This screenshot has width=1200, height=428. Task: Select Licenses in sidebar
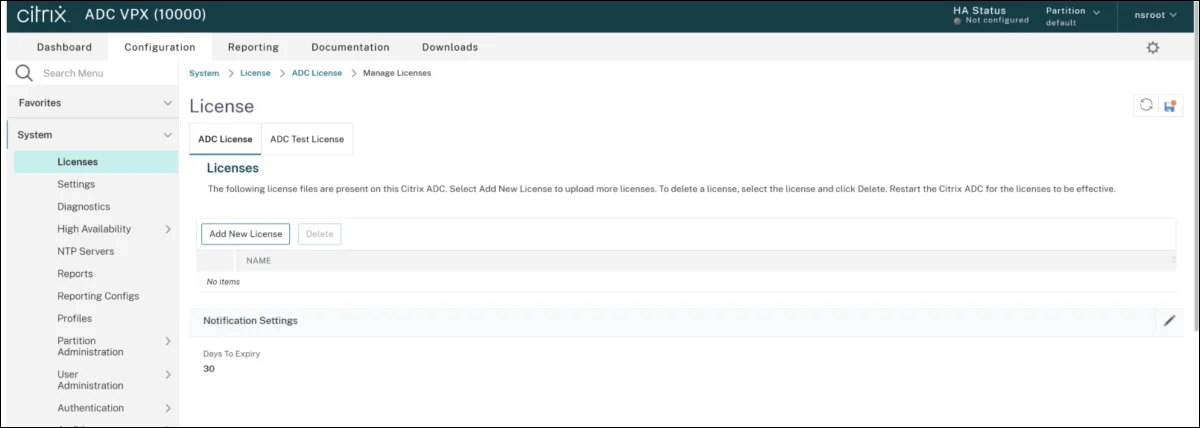(96, 162)
